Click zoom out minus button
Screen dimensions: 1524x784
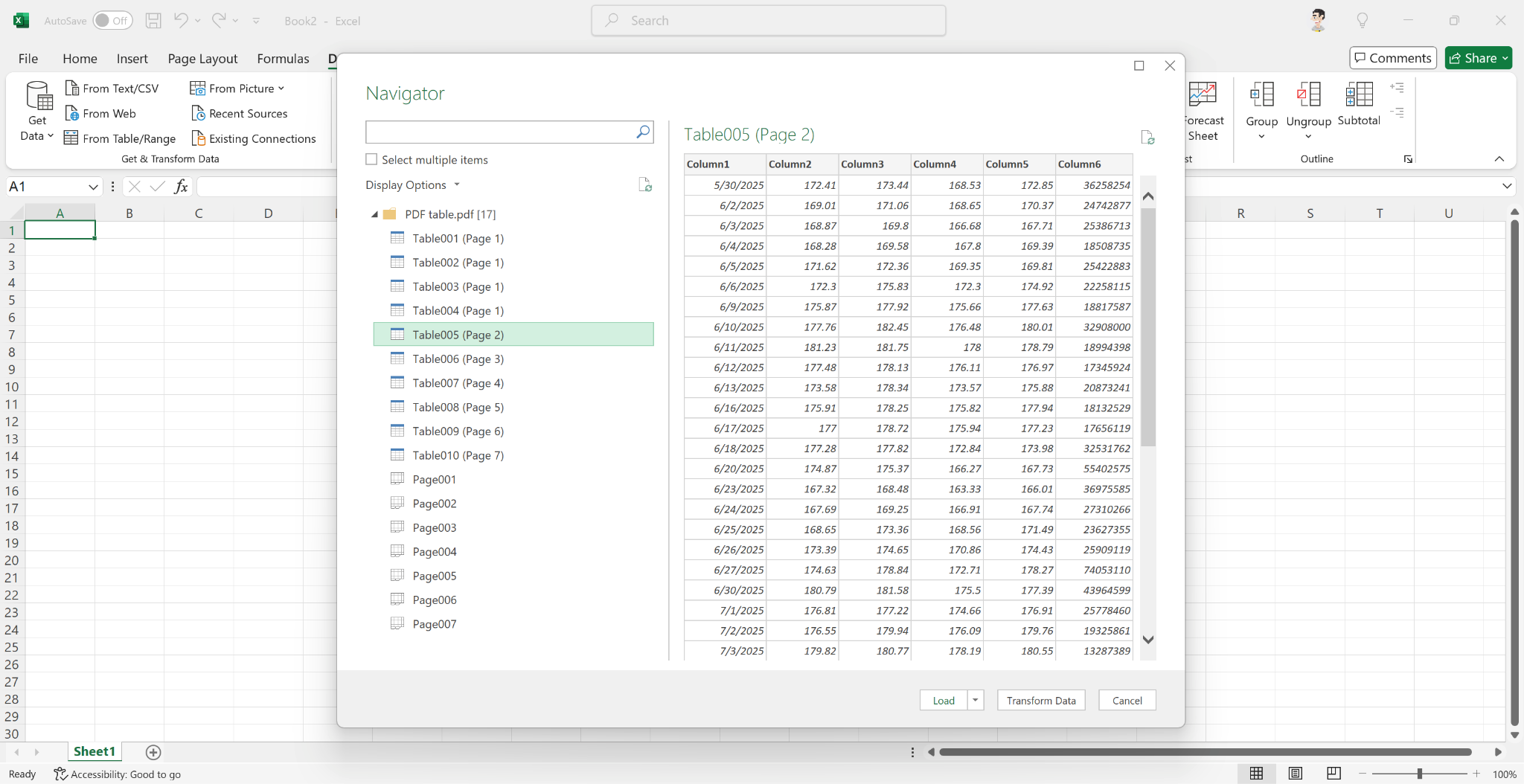point(1363,774)
